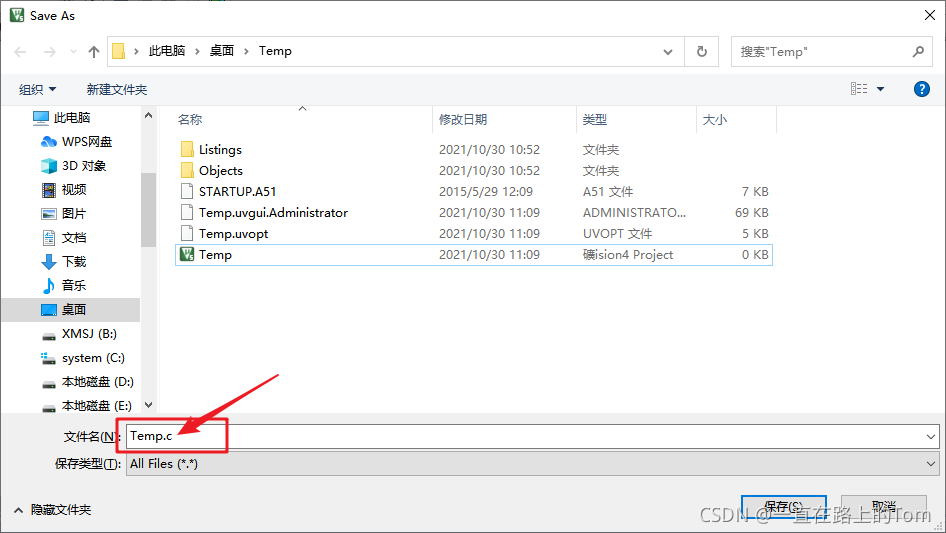Open the recent locations dropdown arrow

pos(73,52)
